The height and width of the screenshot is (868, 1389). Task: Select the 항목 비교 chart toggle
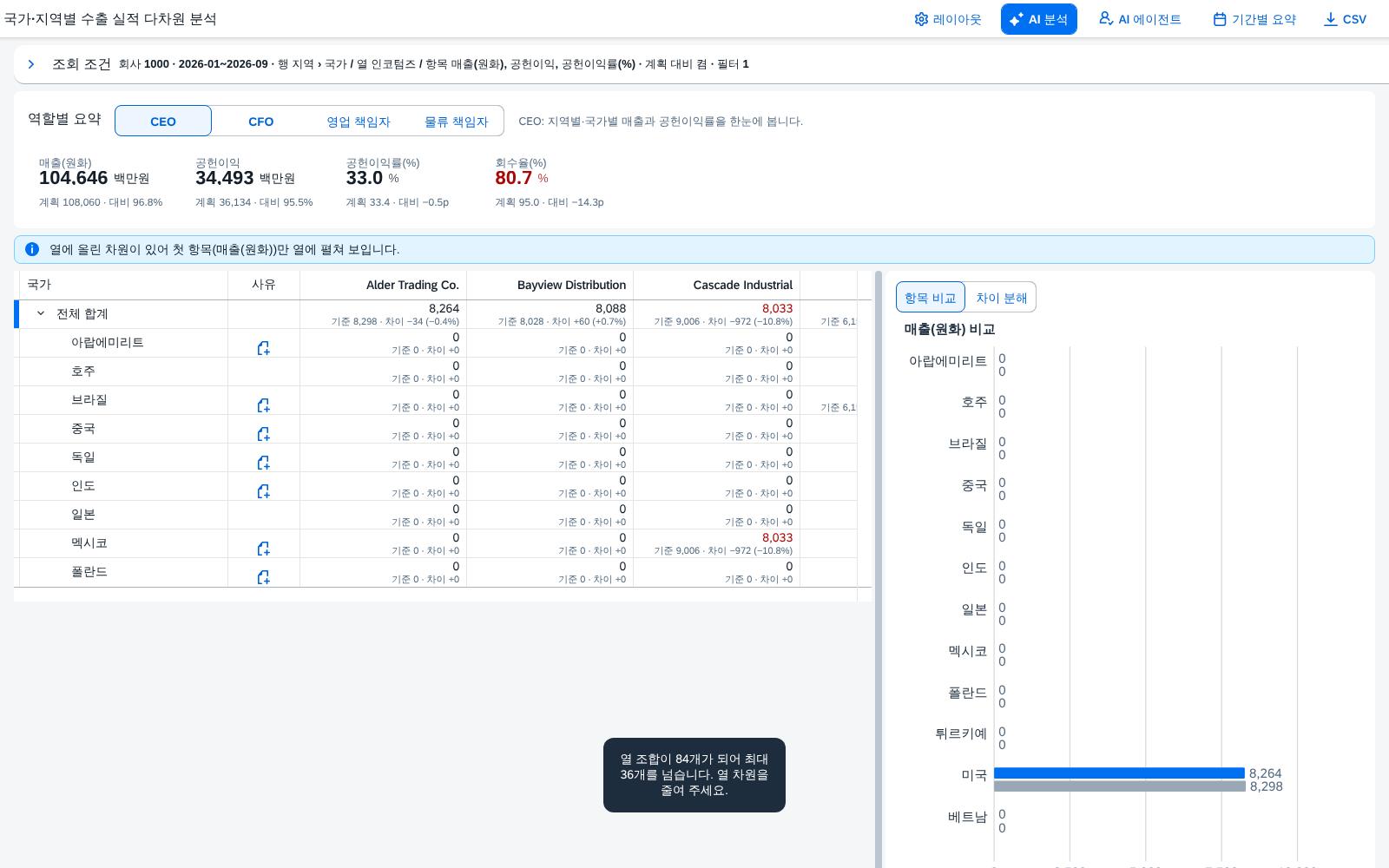coord(930,298)
